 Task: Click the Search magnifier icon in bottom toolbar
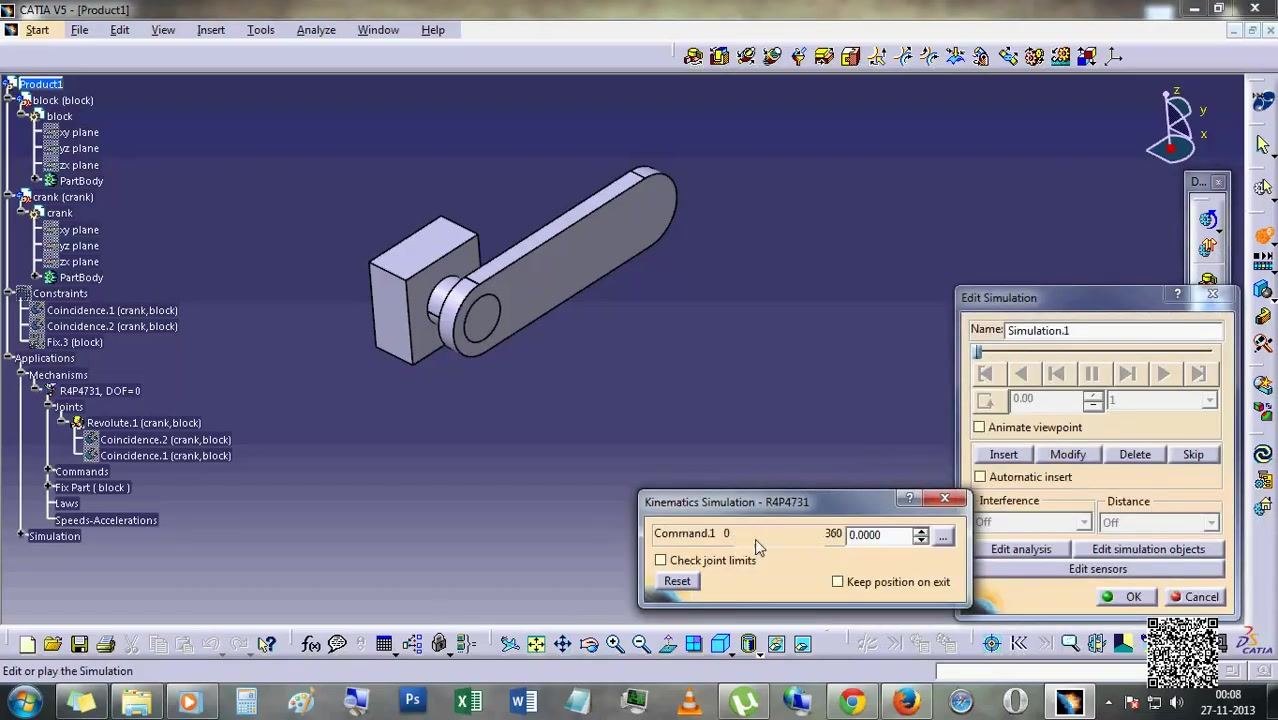1069,644
